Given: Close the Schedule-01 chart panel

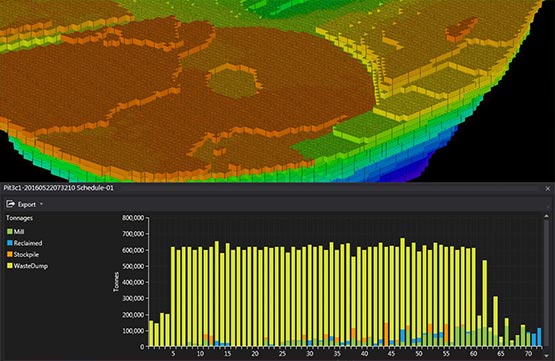Looking at the screenshot, I should coord(548,189).
